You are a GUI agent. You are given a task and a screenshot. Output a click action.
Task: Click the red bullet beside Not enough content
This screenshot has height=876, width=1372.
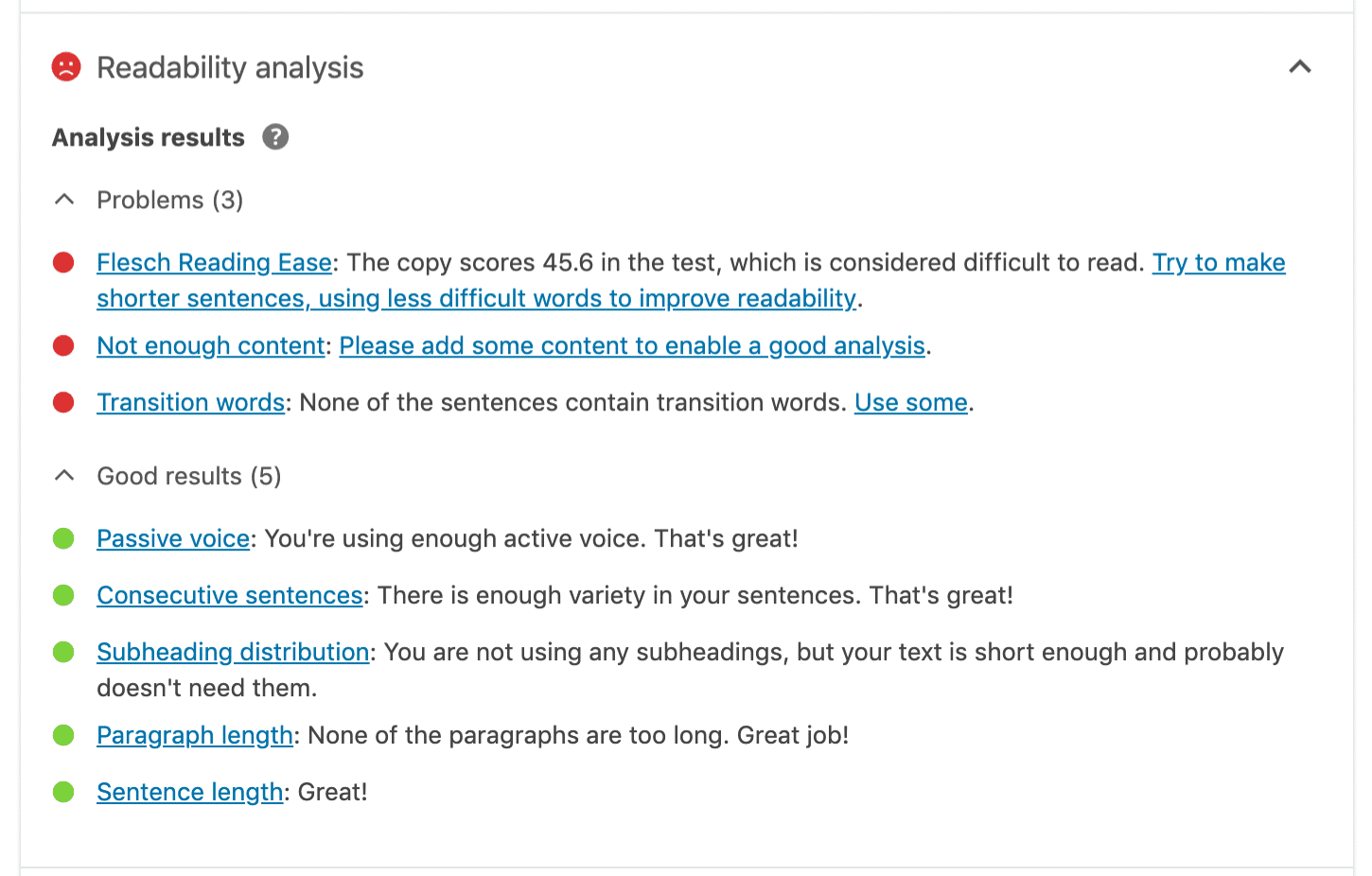tap(63, 345)
